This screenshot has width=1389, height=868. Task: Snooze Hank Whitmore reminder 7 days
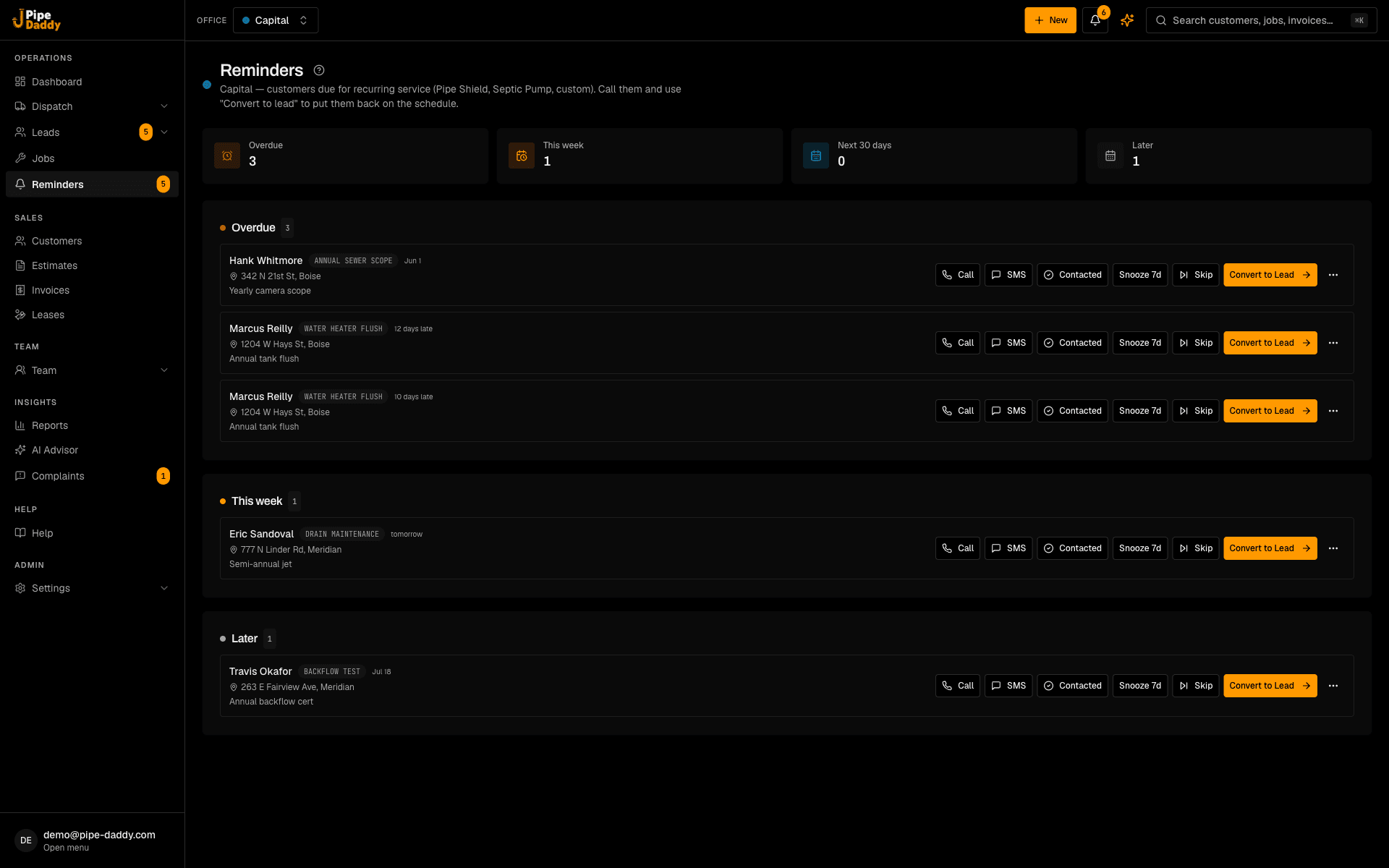1140,275
